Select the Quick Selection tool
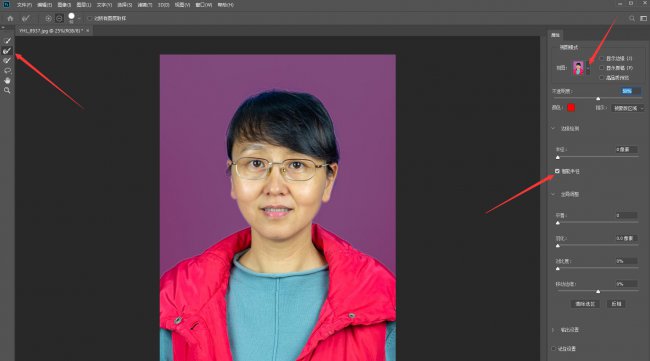This screenshot has width=650, height=361. [7, 41]
